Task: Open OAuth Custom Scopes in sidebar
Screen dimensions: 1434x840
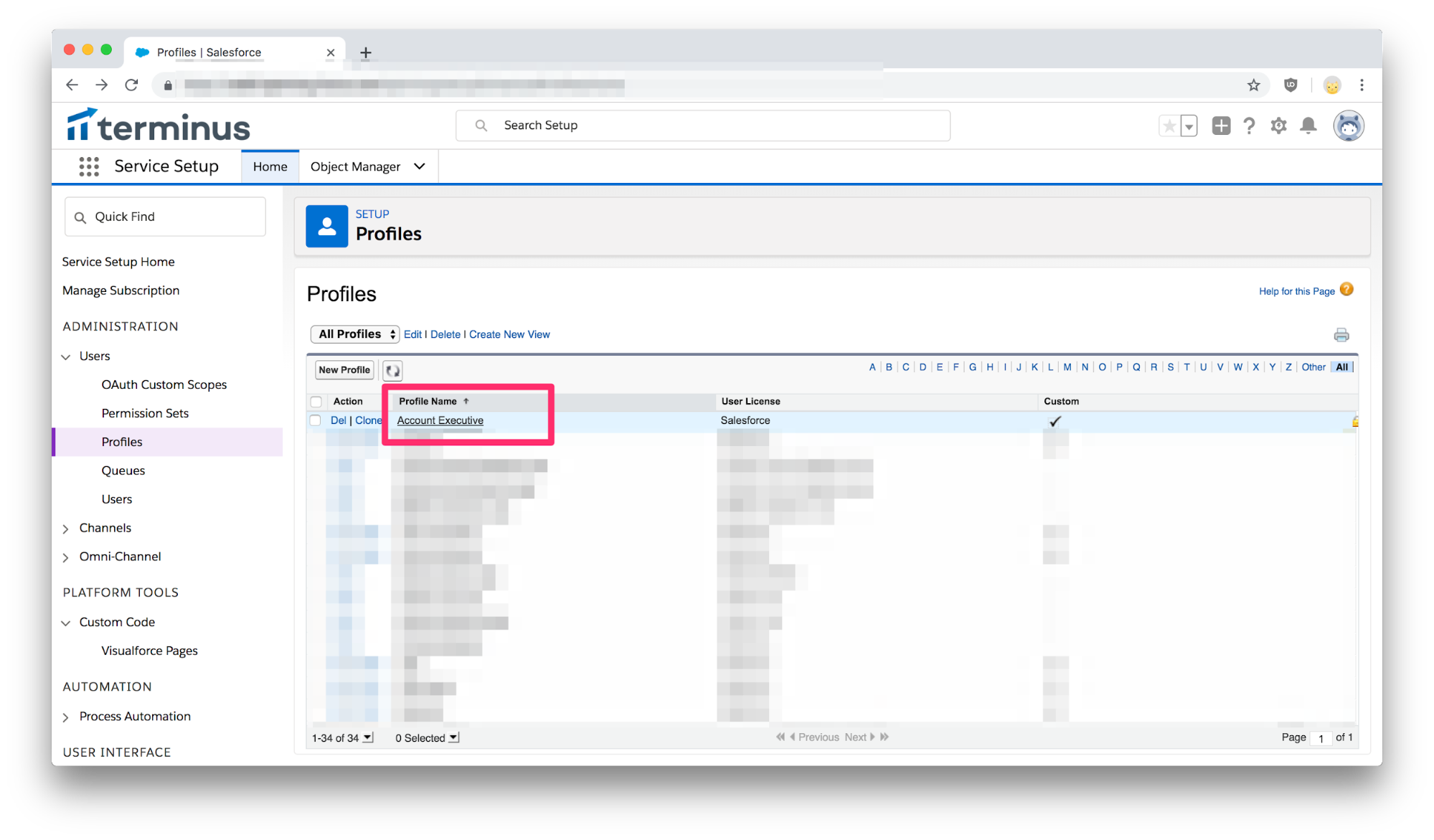Action: point(164,384)
